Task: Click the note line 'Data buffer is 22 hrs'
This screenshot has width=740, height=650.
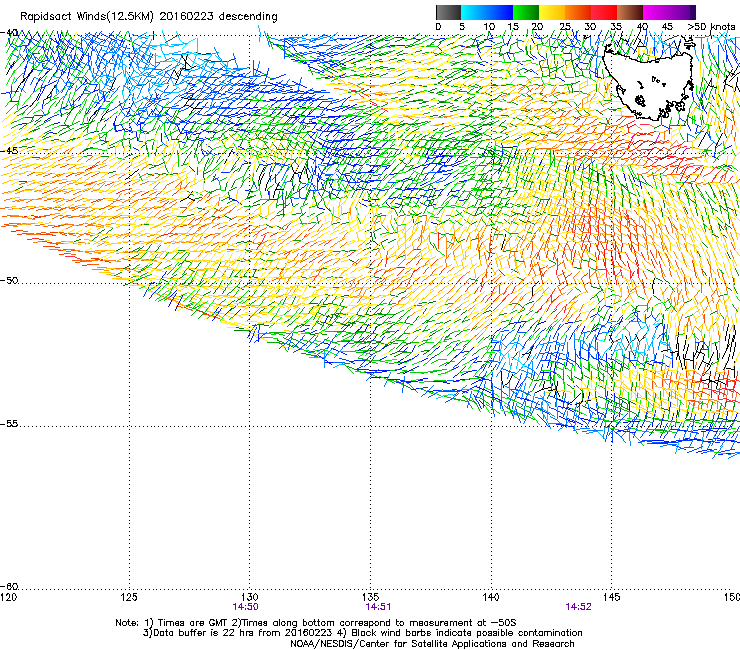Action: click(362, 633)
